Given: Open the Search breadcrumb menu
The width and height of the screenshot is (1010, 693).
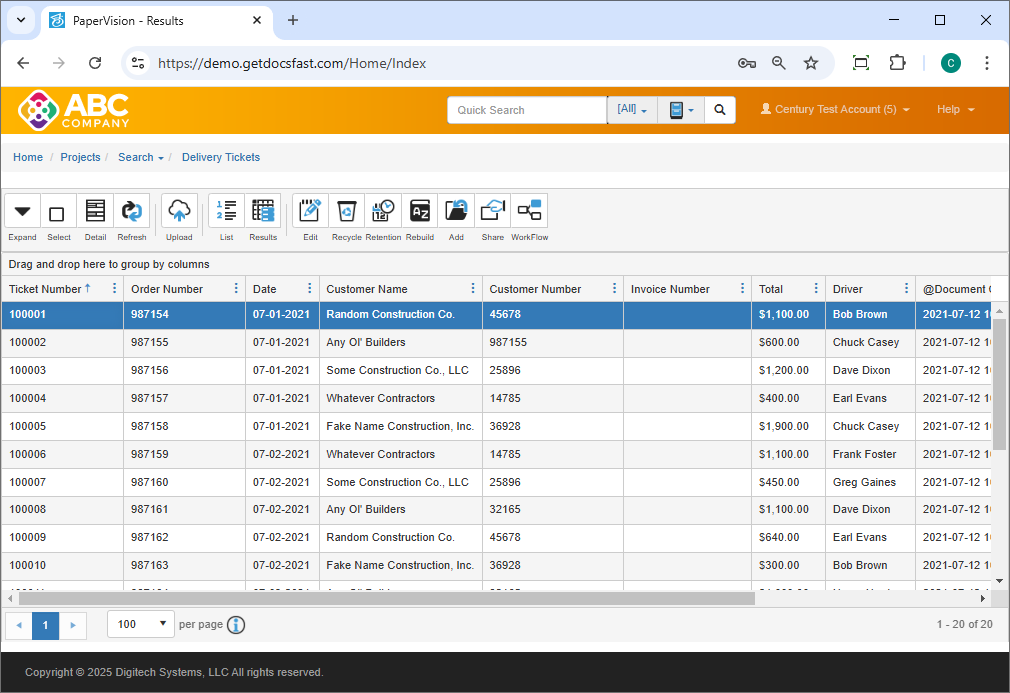Looking at the screenshot, I should [x=140, y=157].
